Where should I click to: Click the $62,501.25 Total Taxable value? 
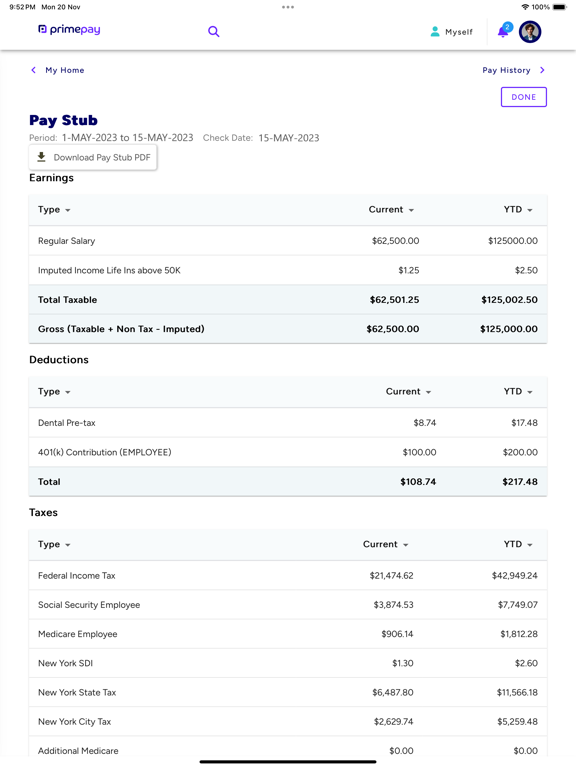tap(394, 300)
